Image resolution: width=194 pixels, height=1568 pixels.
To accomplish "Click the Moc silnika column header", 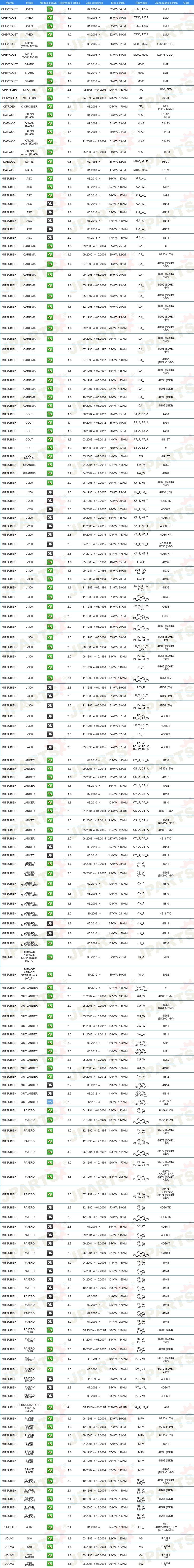I will pyautogui.click(x=118, y=3).
